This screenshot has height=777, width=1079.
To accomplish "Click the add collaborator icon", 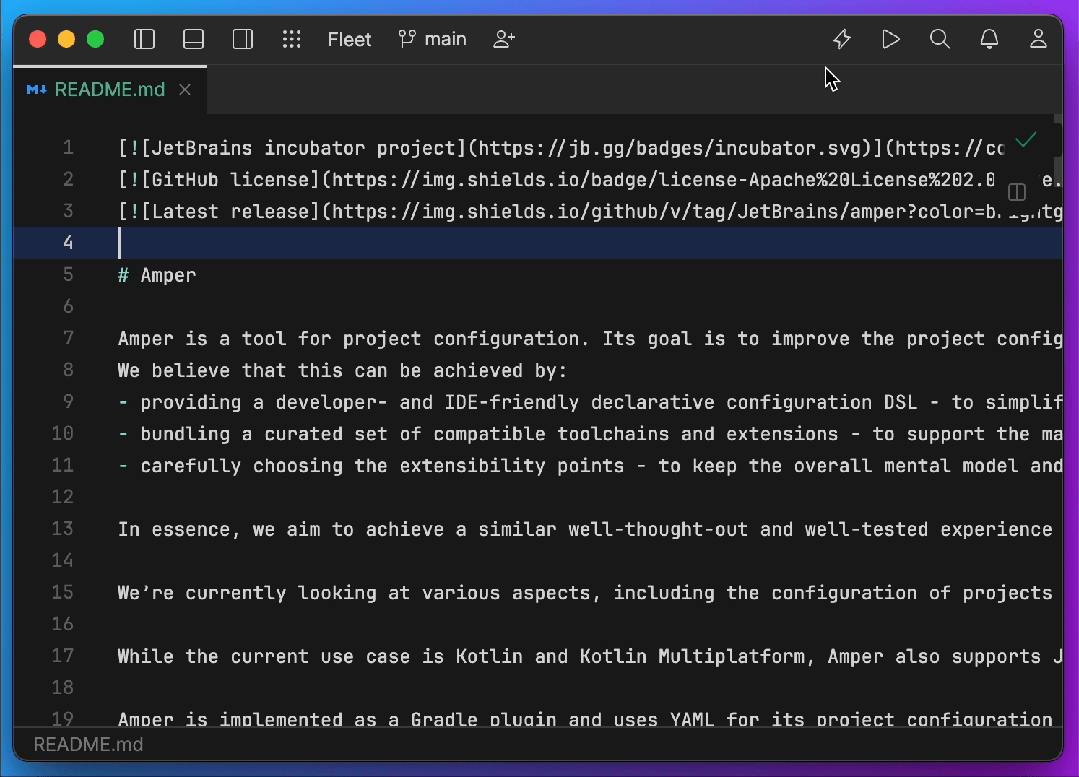I will (504, 39).
